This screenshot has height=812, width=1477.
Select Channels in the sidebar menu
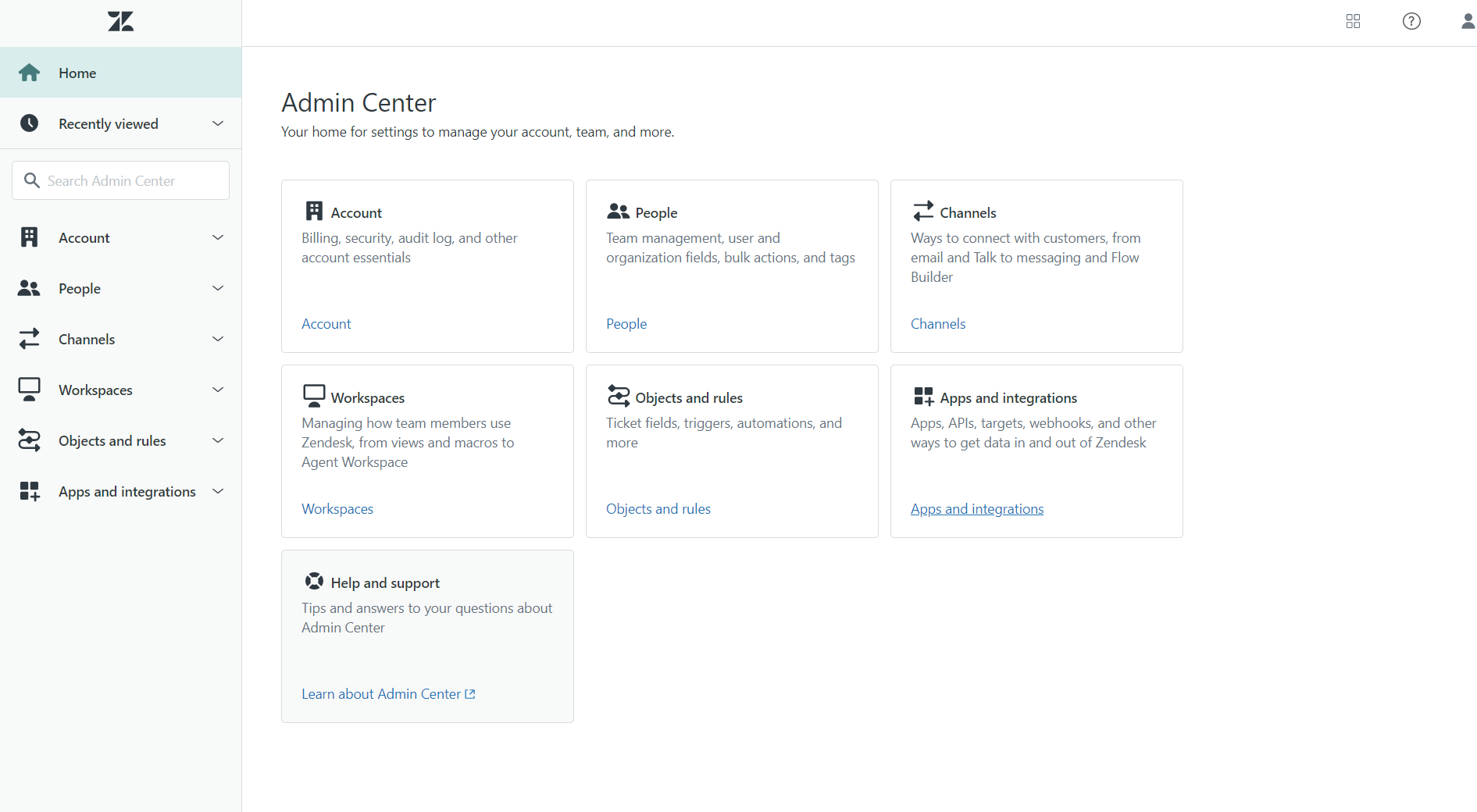pyautogui.click(x=87, y=339)
